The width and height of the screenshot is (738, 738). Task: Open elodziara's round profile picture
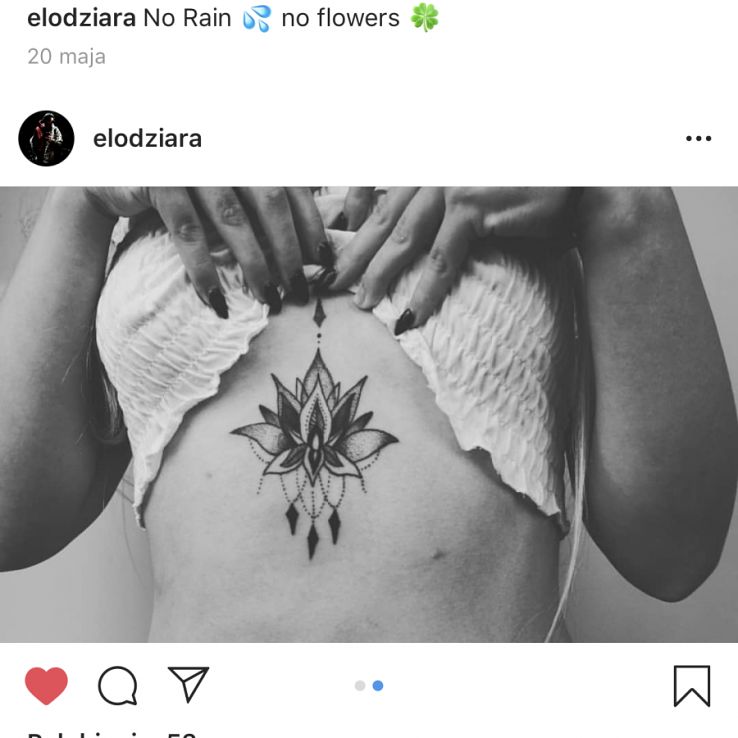(x=46, y=138)
